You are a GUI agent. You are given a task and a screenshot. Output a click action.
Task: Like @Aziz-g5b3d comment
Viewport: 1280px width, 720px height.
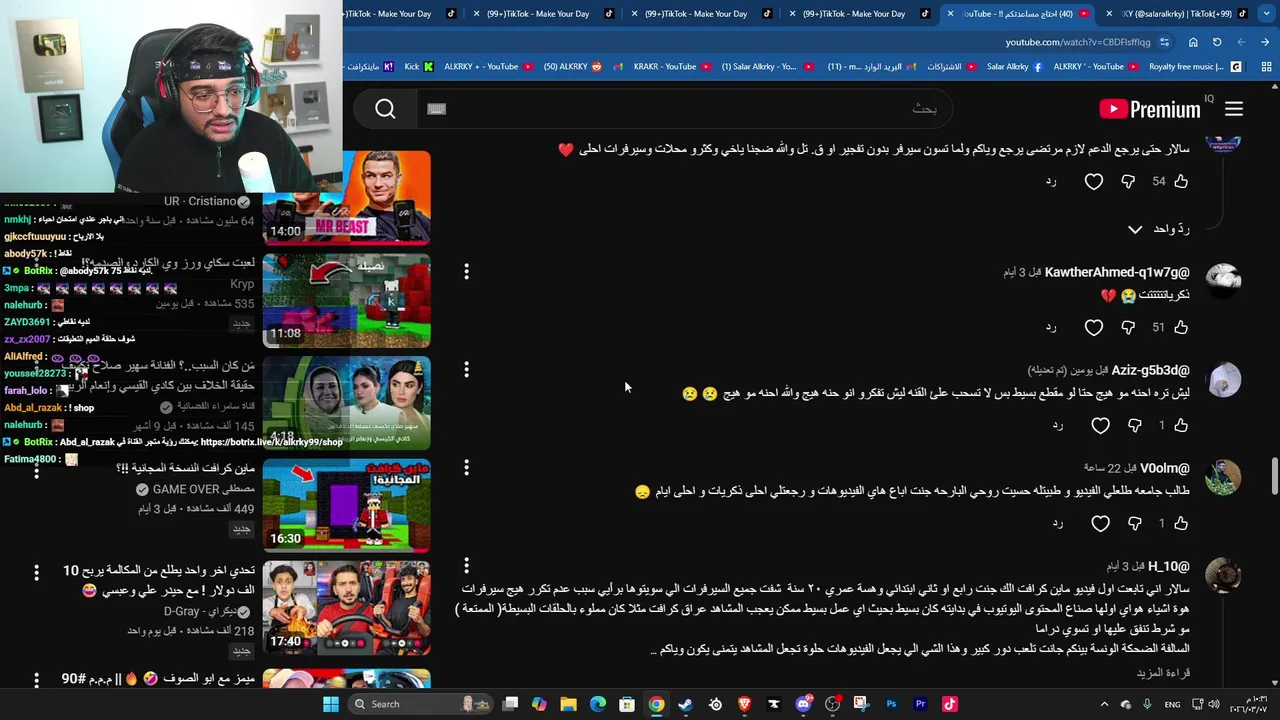(1181, 425)
